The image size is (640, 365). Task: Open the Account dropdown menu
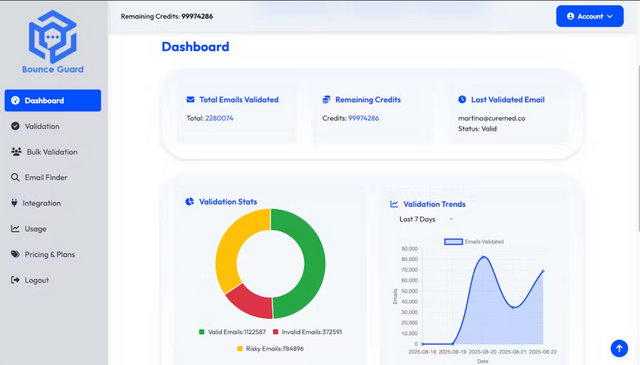pos(589,16)
